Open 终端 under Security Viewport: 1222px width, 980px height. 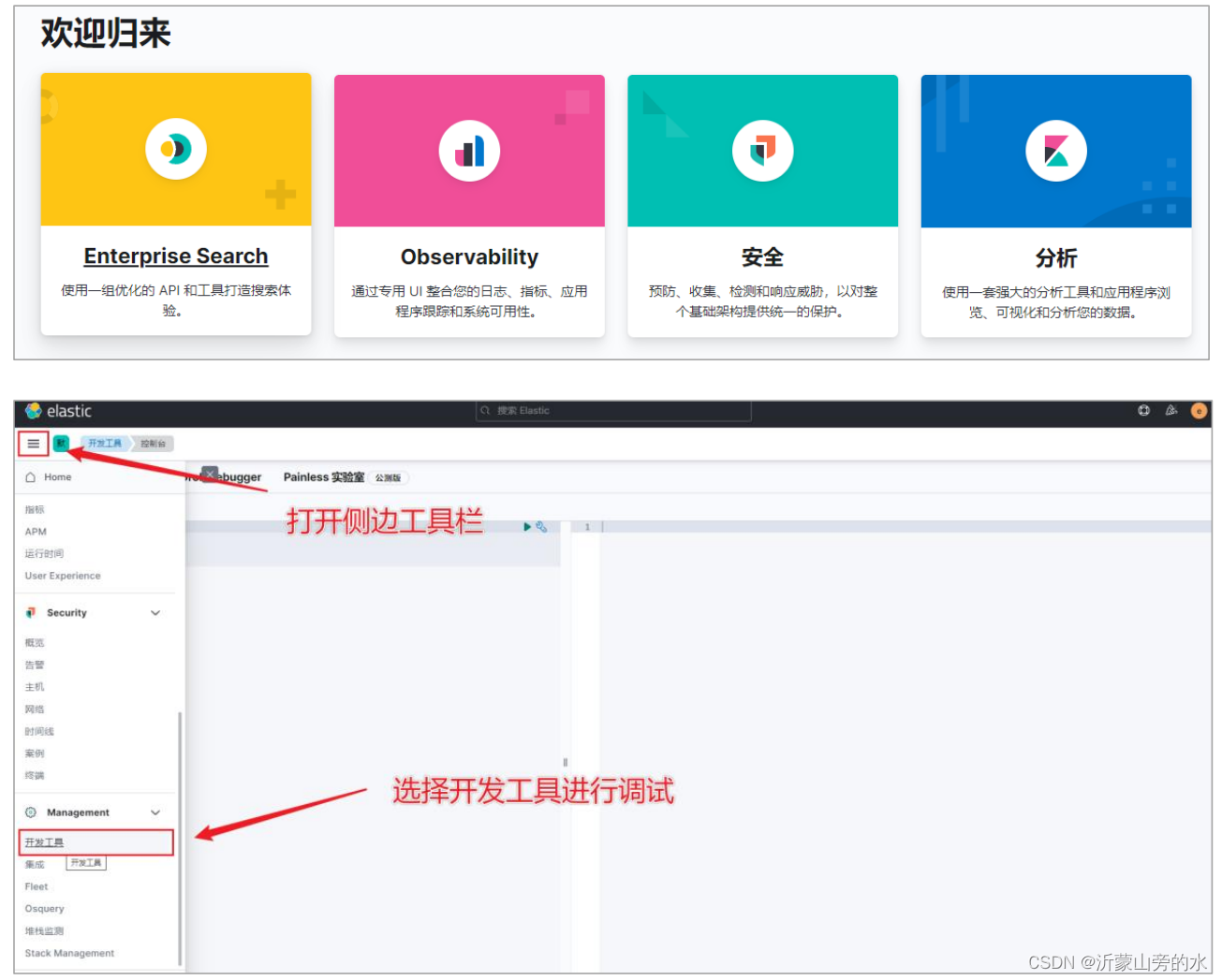tap(35, 776)
